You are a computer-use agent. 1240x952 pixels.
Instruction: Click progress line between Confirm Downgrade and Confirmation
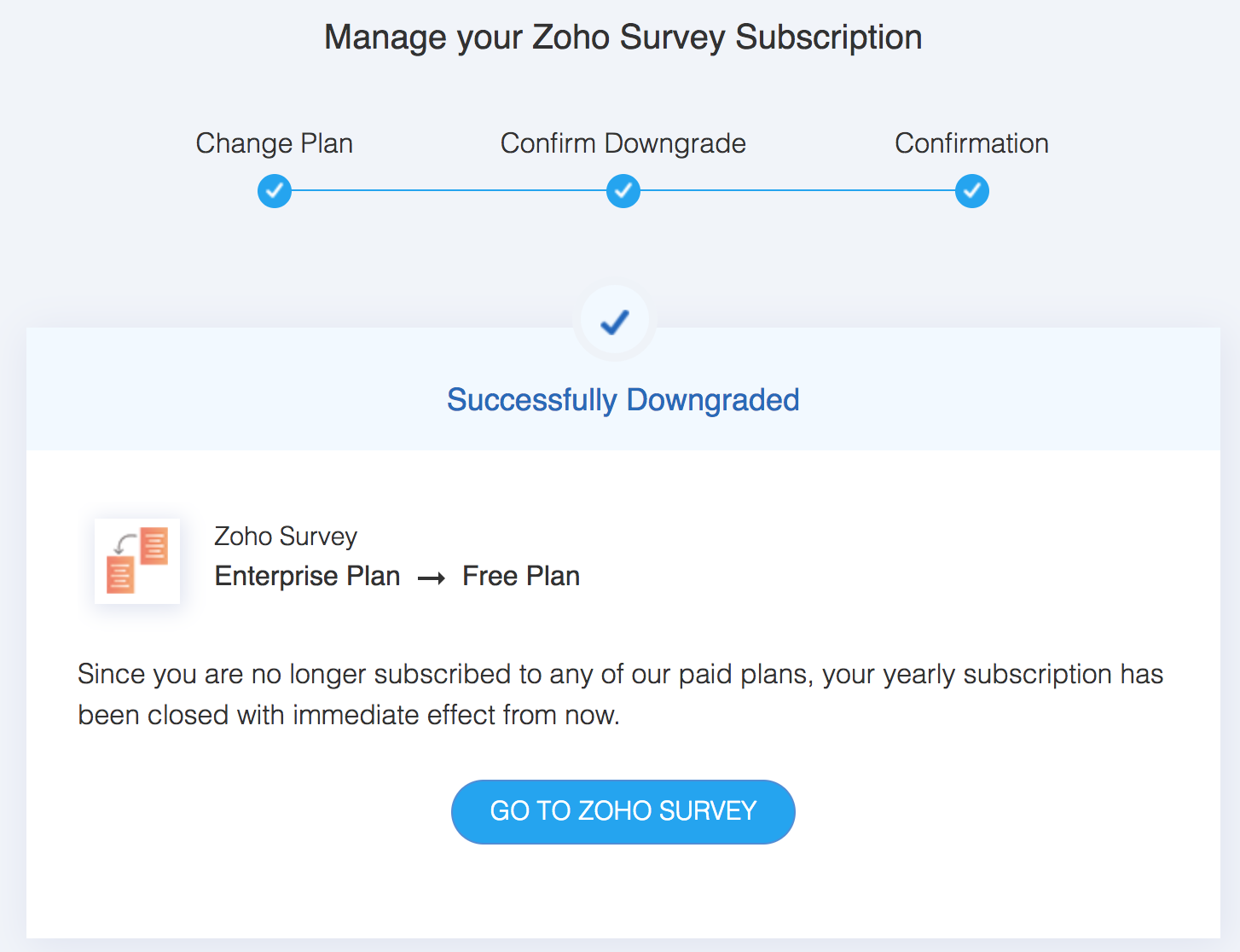pyautogui.click(x=797, y=191)
